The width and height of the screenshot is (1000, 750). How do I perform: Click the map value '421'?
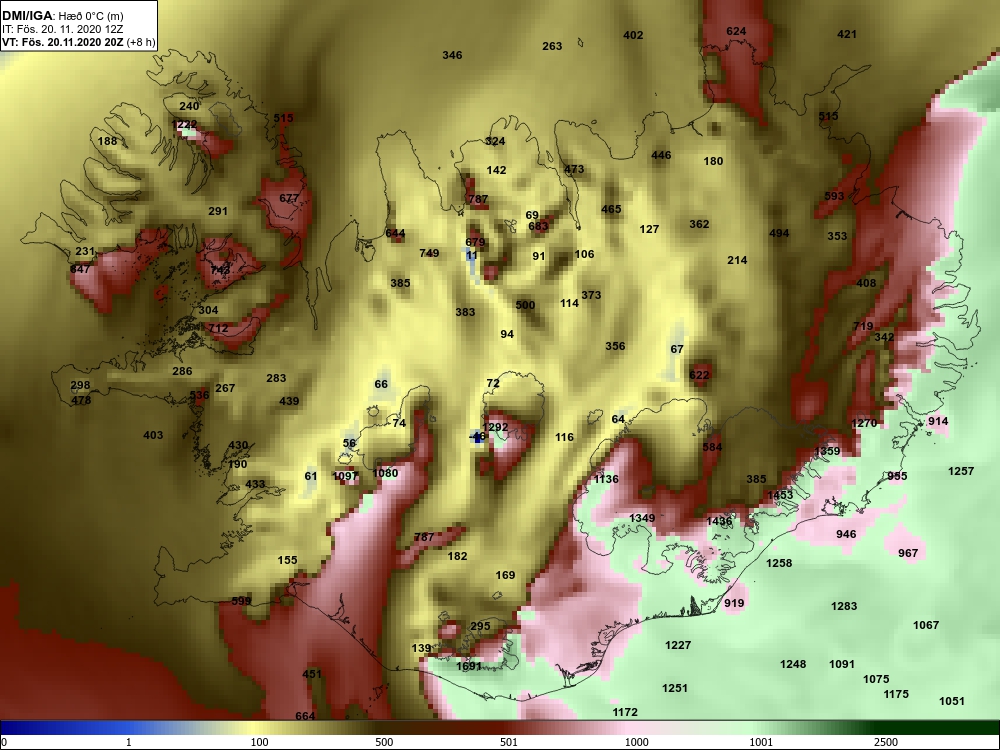[847, 34]
